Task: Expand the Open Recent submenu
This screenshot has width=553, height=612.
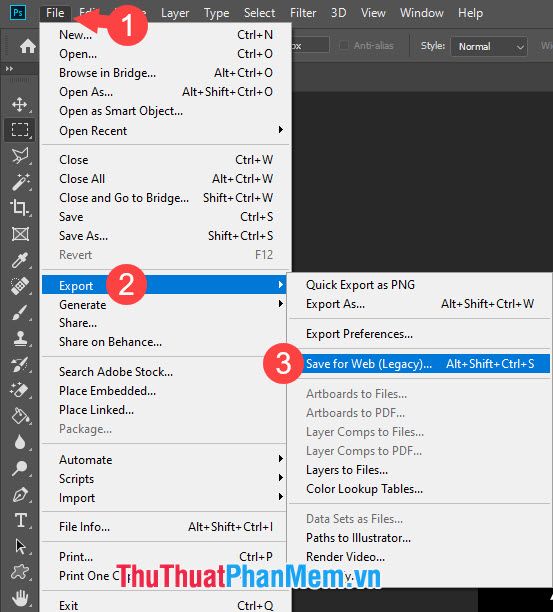Action: click(165, 130)
